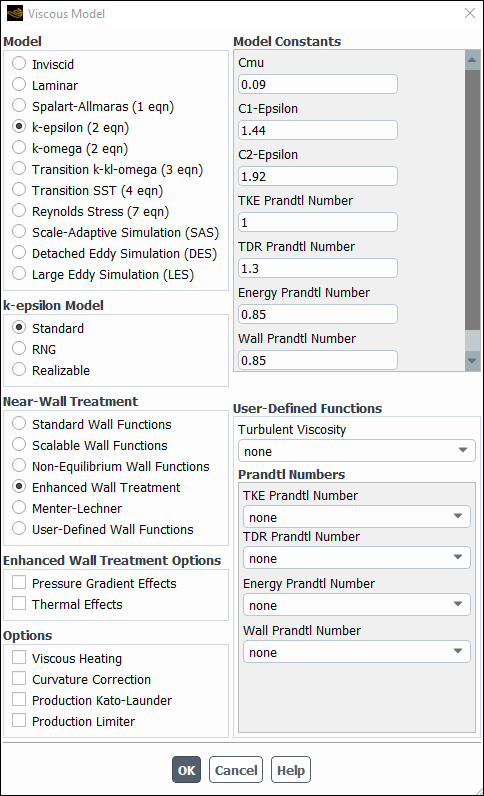Screen dimensions: 484x796
Task: Select Standard Wall Functions
Action: click(x=19, y=423)
